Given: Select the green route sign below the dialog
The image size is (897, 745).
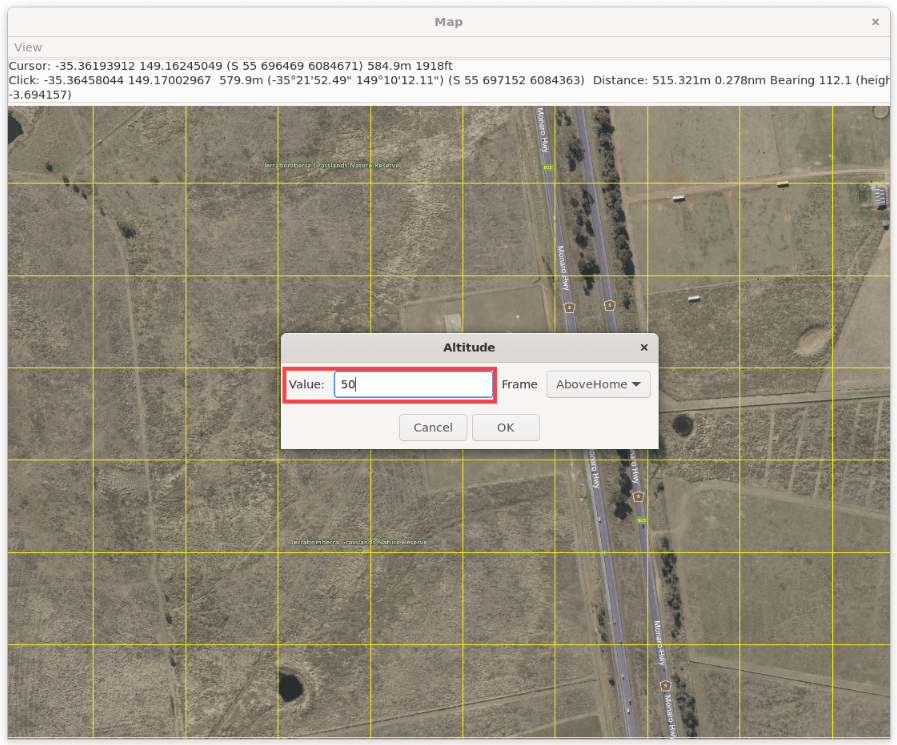Looking at the screenshot, I should (642, 520).
